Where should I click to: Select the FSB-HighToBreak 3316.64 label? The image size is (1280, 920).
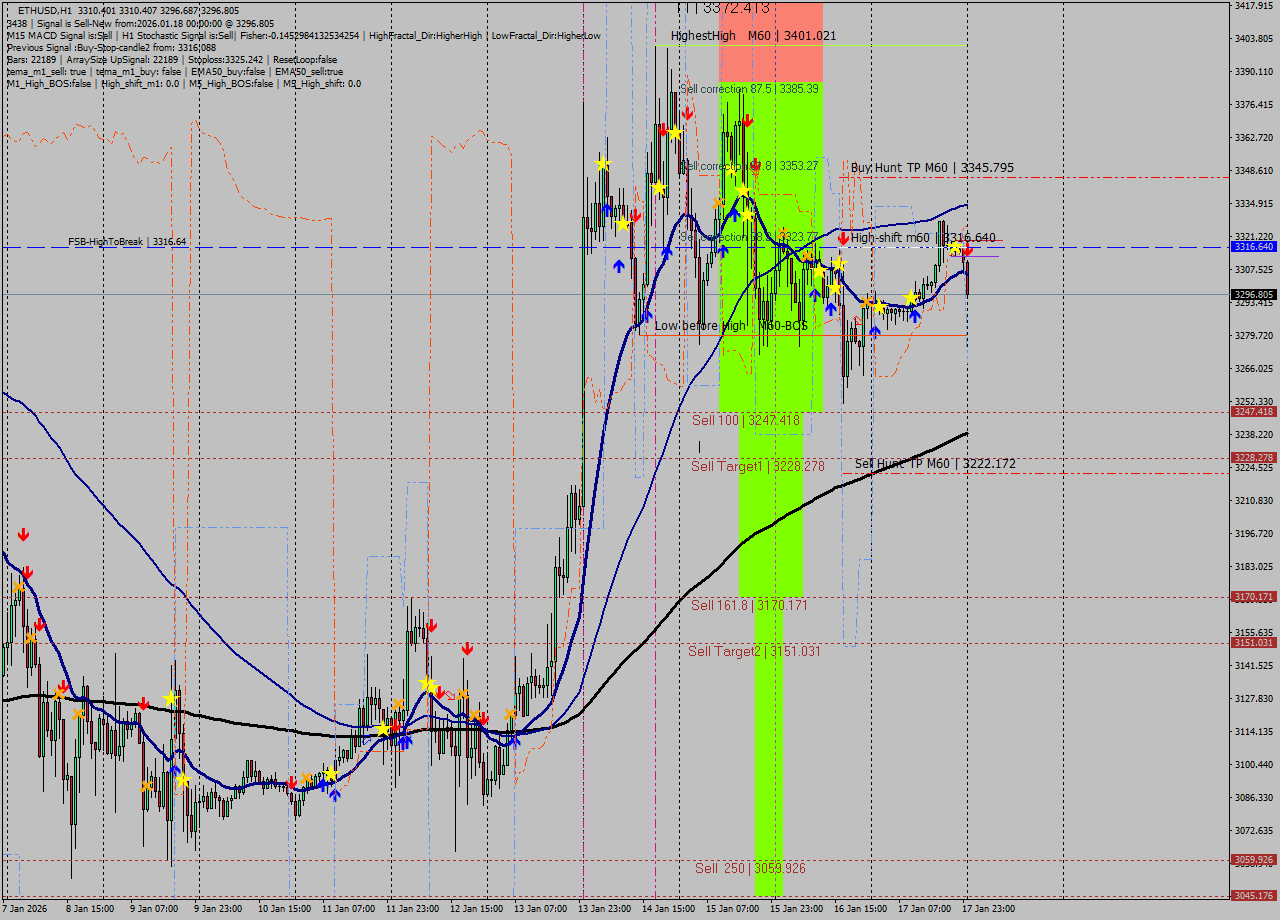116,242
